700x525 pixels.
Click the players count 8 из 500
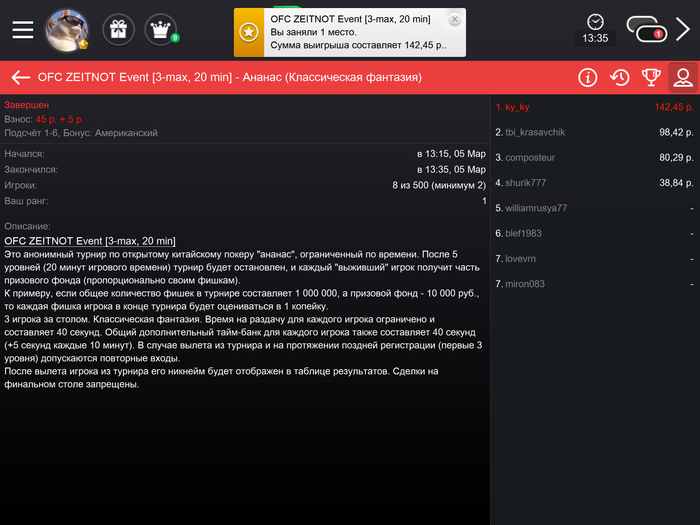coord(439,185)
